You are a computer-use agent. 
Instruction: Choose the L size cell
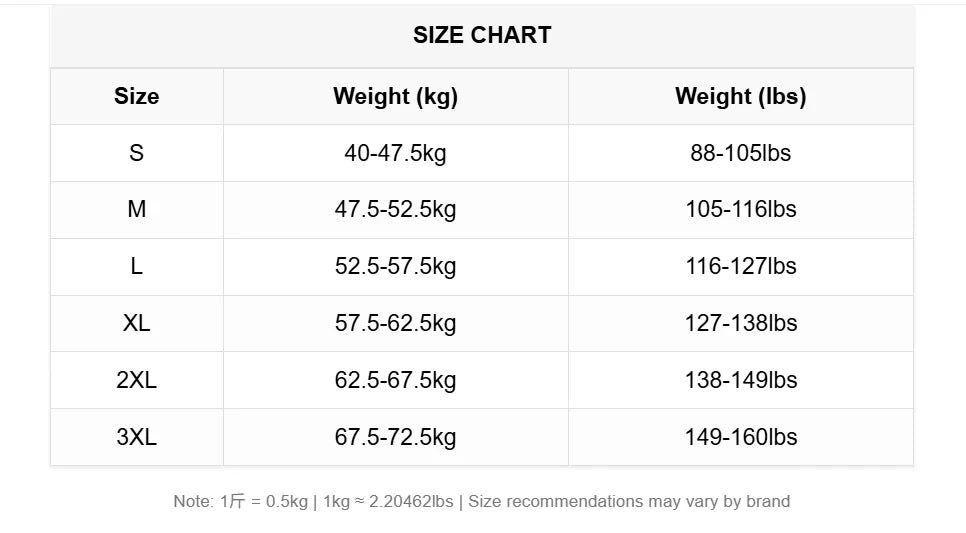pyautogui.click(x=136, y=267)
